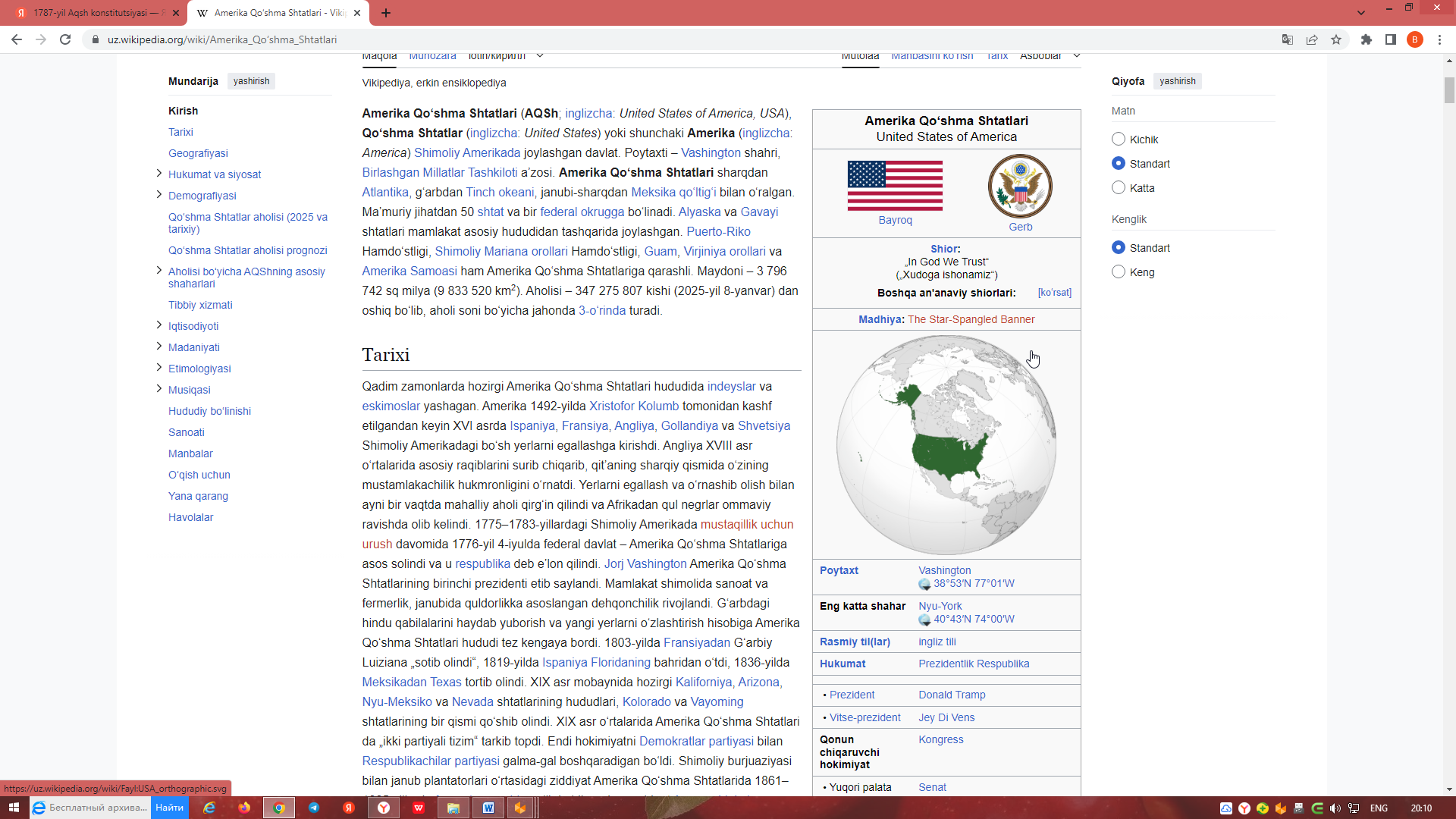The image size is (1456, 819).
Task: Click the share page icon
Action: pyautogui.click(x=1312, y=39)
